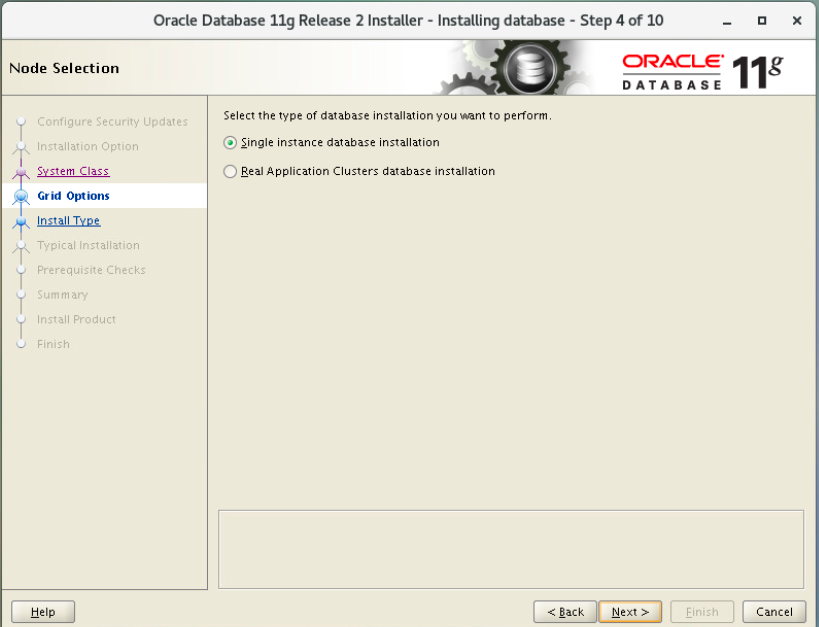The width and height of the screenshot is (819, 627).
Task: Click the empty message area box
Action: 511,550
